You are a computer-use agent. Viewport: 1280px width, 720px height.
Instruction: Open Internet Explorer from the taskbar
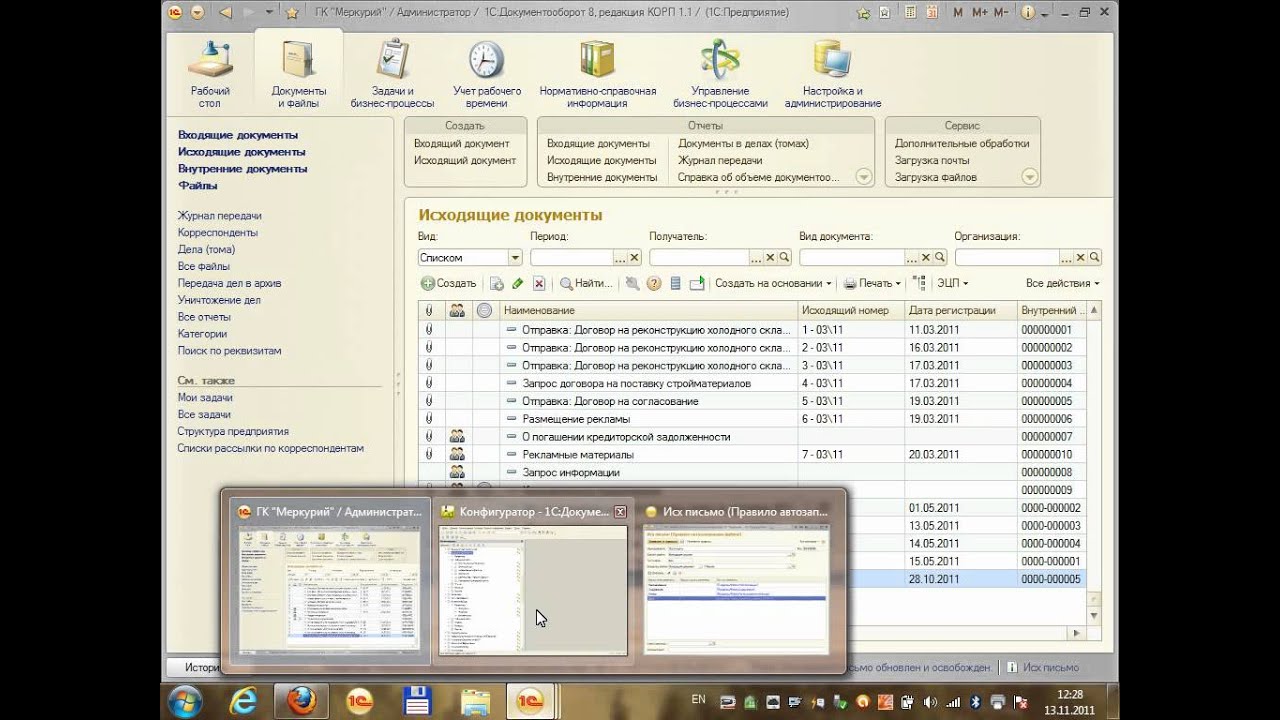click(x=243, y=701)
